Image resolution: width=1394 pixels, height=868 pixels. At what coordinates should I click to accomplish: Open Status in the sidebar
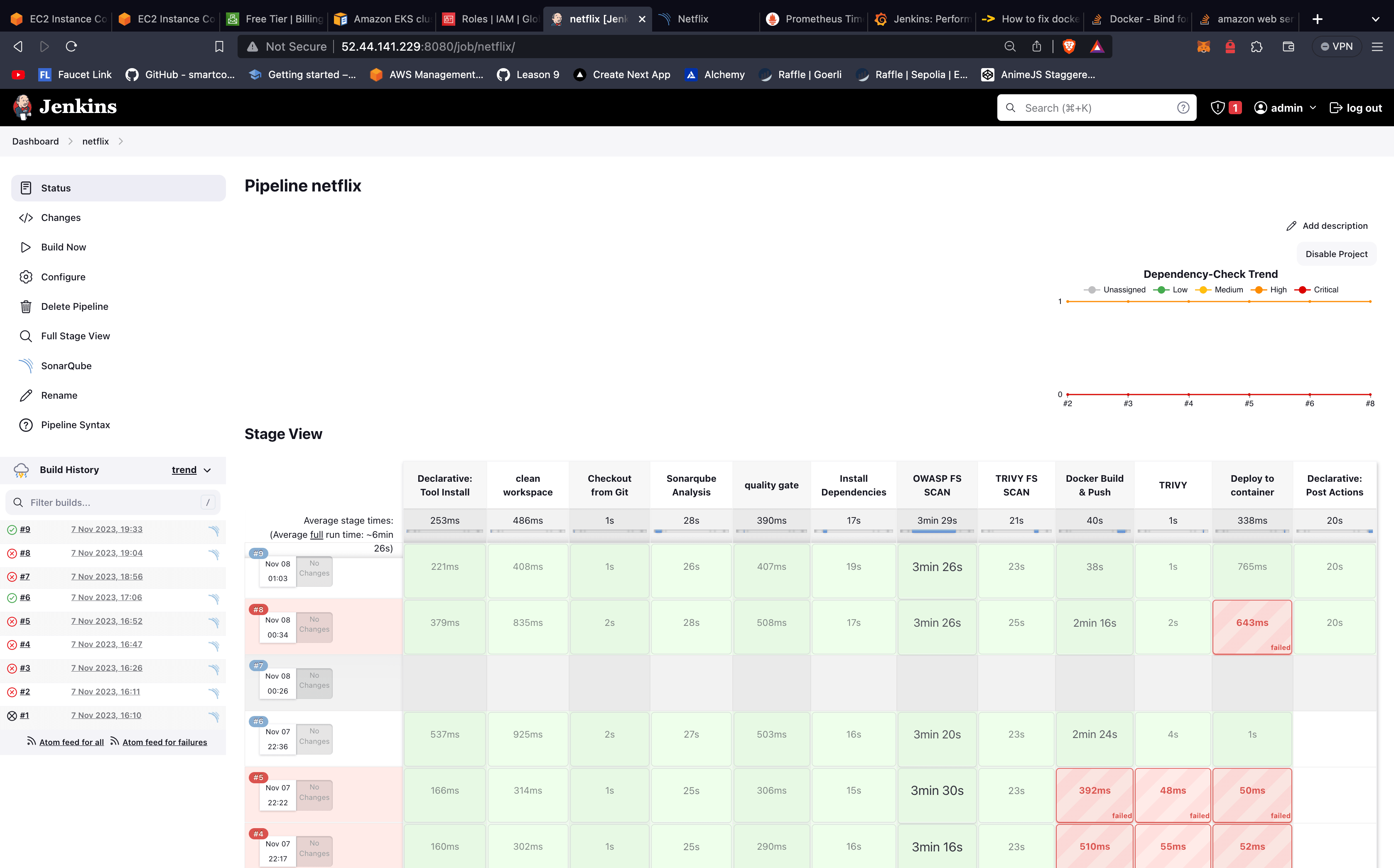118,188
